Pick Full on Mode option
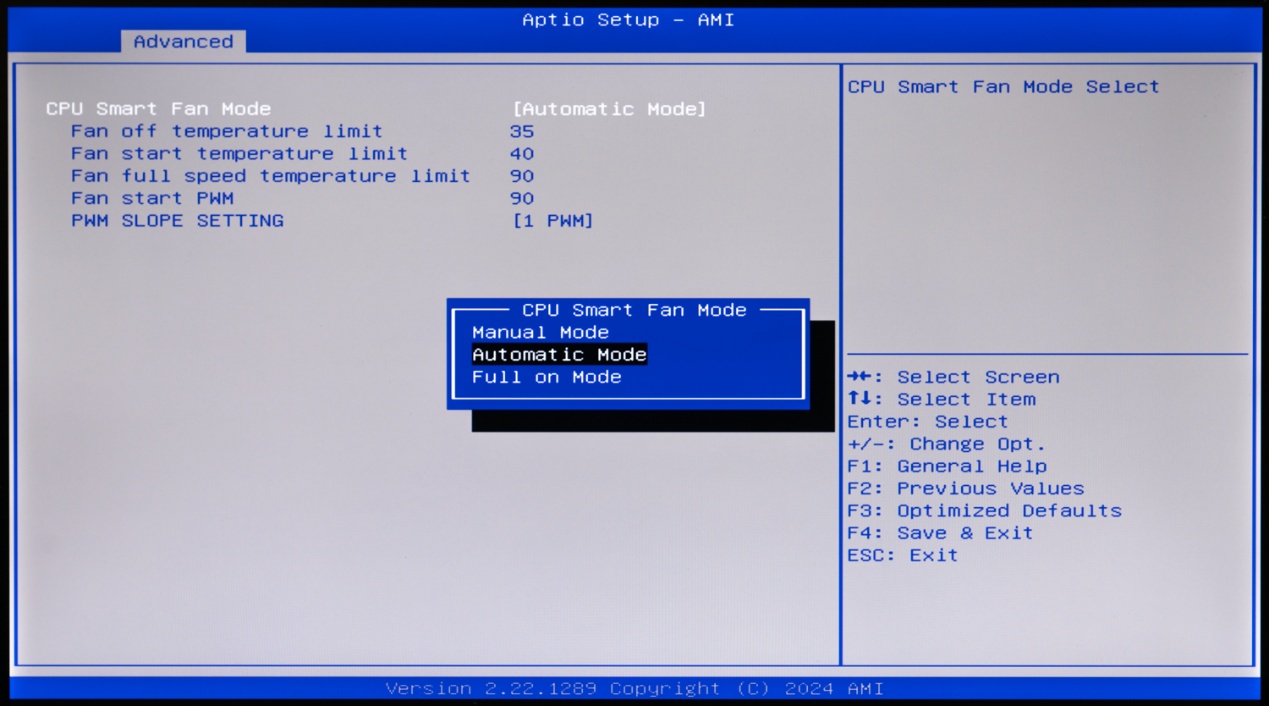Image resolution: width=1269 pixels, height=706 pixels. [x=546, y=377]
